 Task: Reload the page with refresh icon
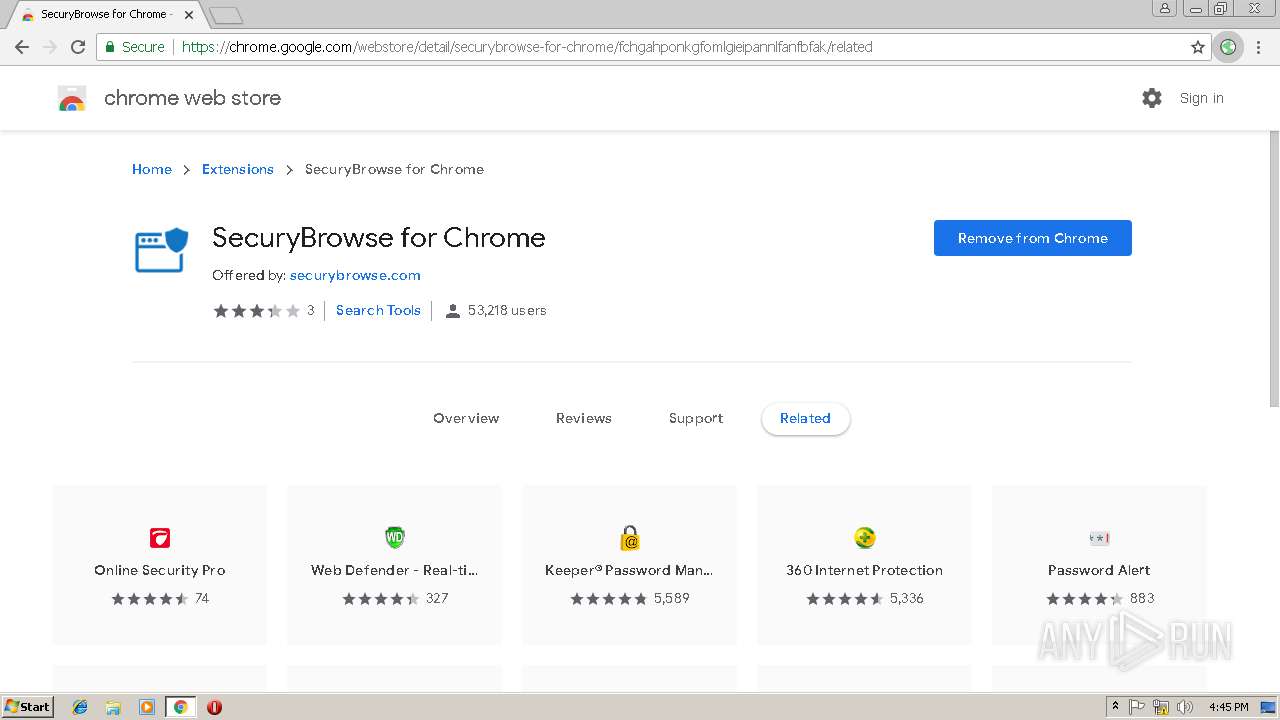[x=78, y=47]
